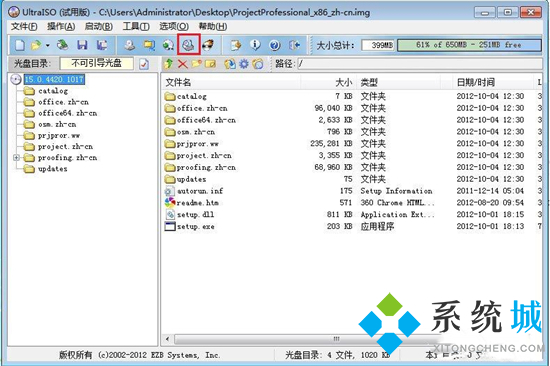550x366 pixels.
Task: Click the Burn CD/DVD image icon
Action: (208, 45)
